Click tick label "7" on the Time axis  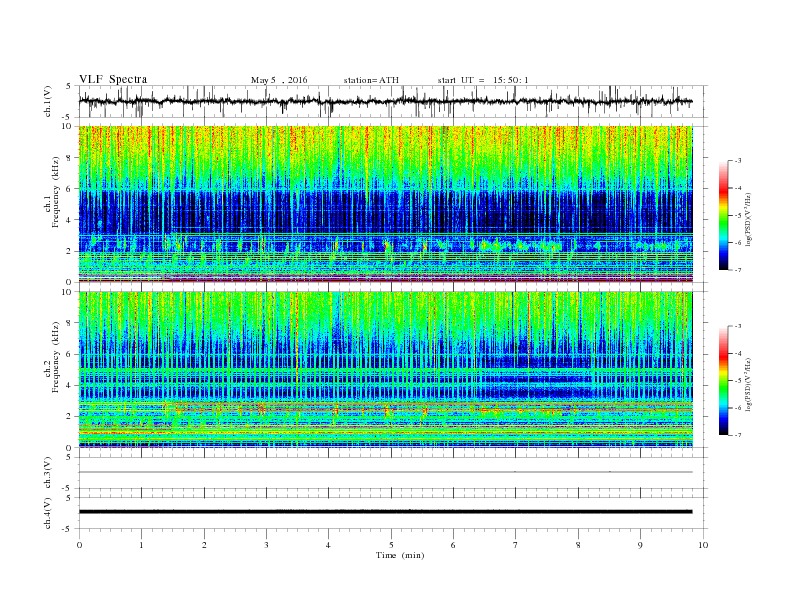click(516, 545)
